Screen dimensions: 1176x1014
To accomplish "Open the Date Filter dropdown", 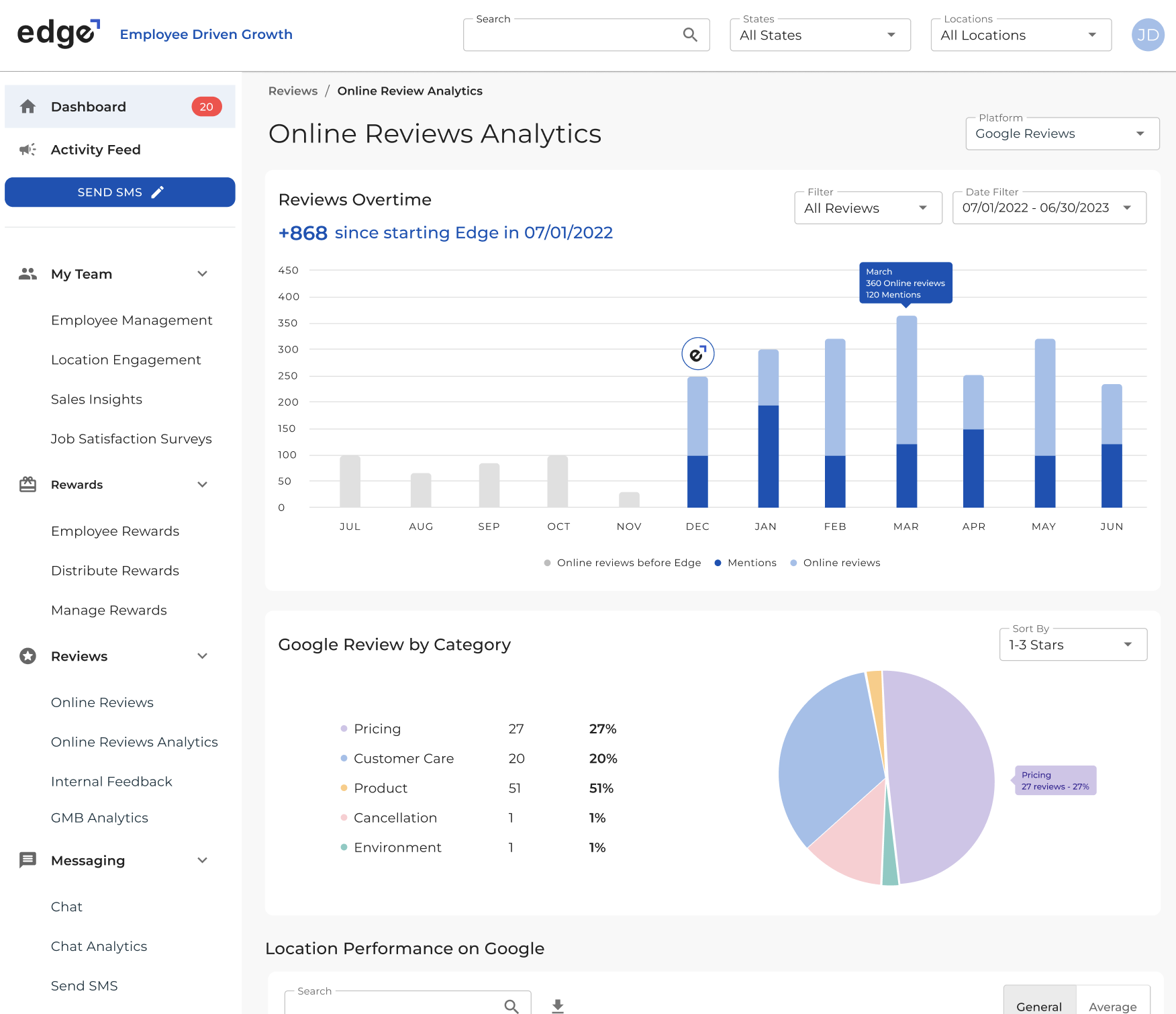I will [x=1048, y=208].
